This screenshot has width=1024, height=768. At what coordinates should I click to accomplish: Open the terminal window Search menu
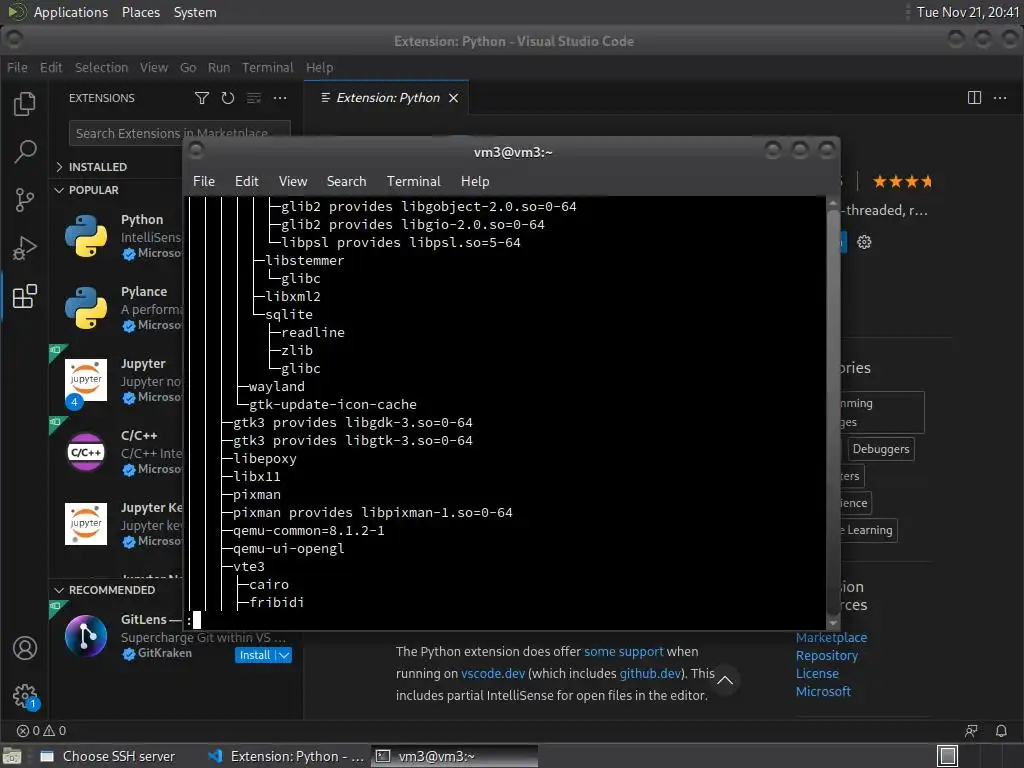(346, 182)
